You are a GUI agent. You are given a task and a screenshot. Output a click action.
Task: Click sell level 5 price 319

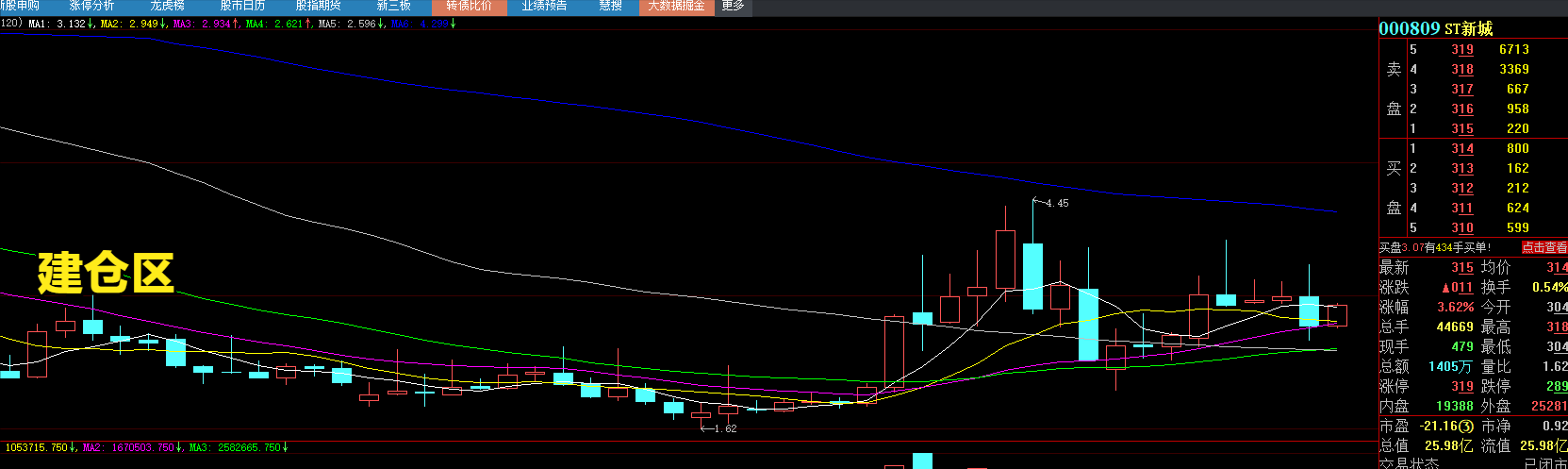coord(1461,50)
